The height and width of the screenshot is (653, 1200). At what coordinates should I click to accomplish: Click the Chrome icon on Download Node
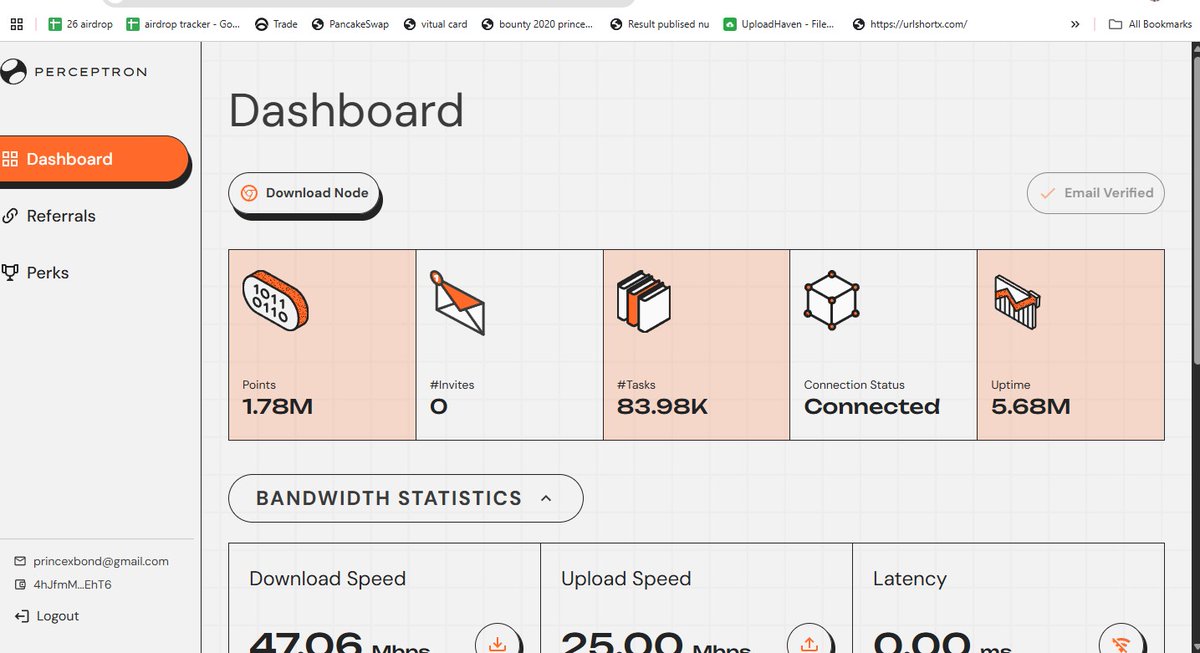(249, 193)
